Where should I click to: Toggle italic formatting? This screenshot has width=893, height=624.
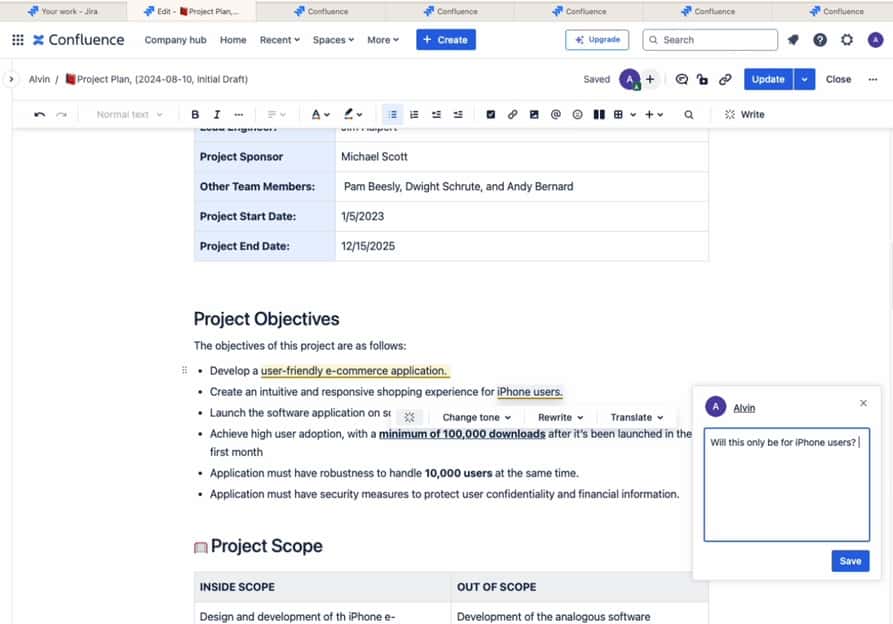[217, 114]
